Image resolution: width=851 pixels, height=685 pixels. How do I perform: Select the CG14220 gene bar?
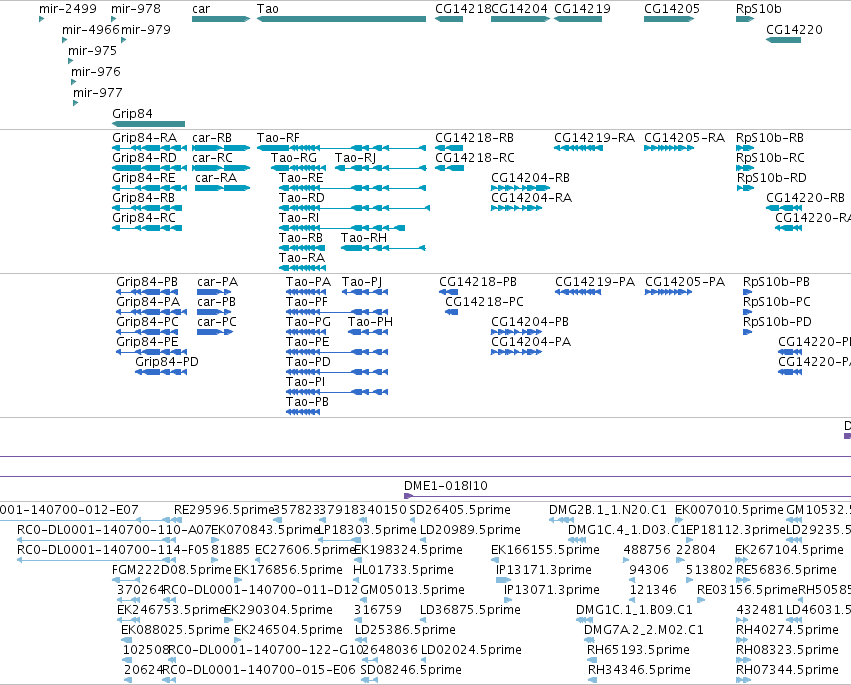(x=783, y=40)
